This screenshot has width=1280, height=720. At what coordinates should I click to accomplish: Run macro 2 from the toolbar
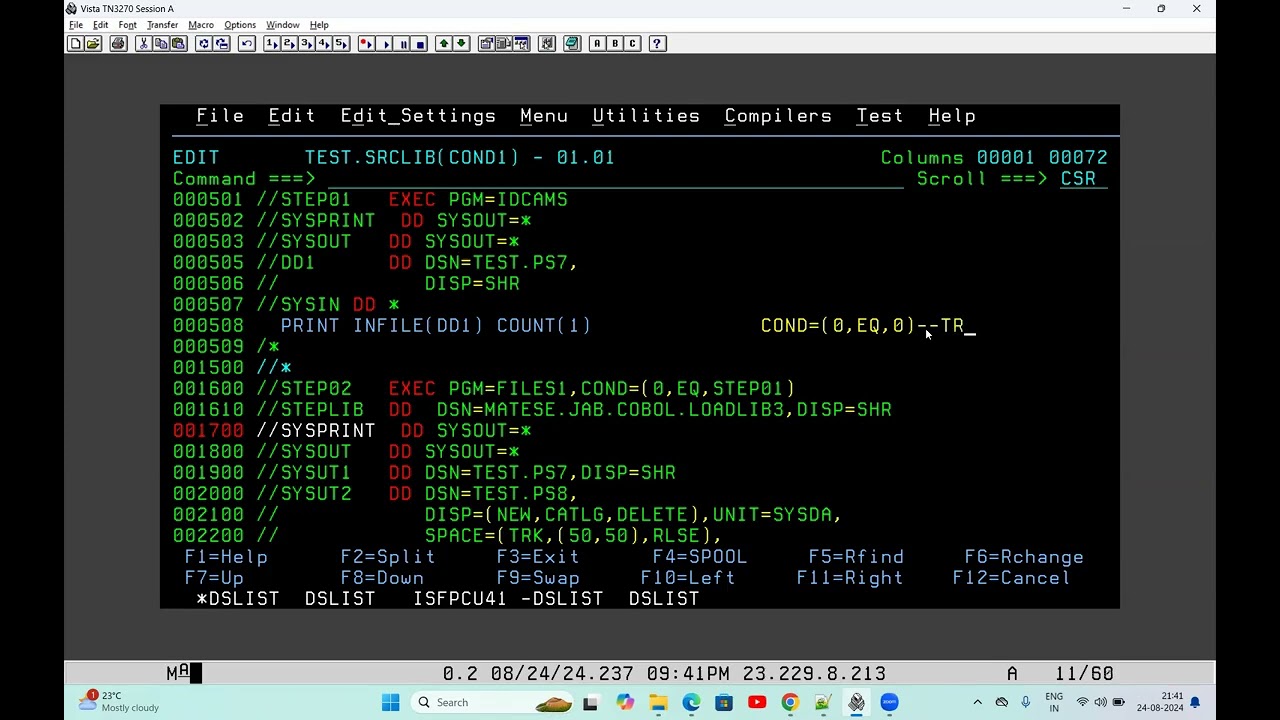pyautogui.click(x=289, y=43)
